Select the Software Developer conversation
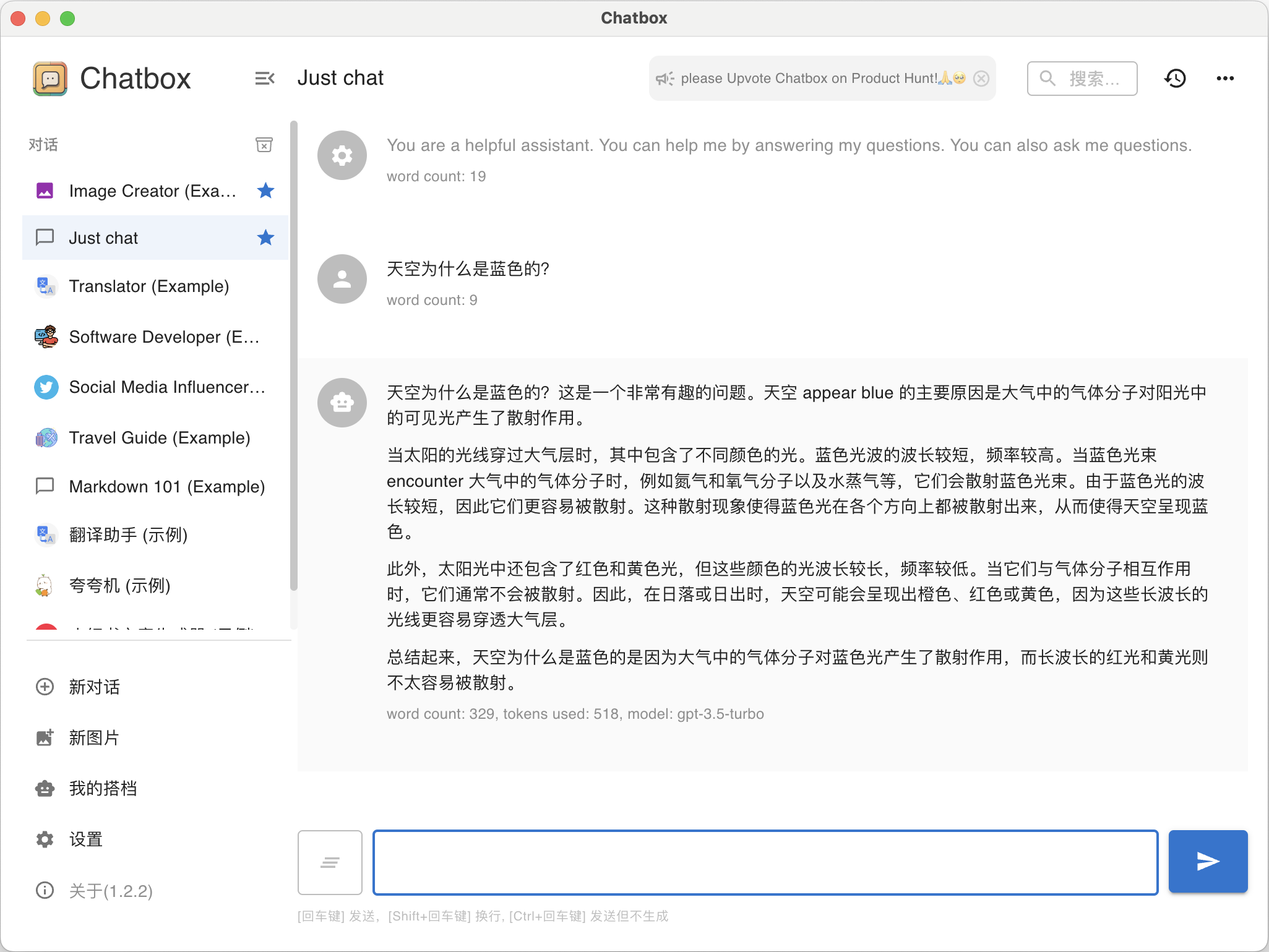The width and height of the screenshot is (1269, 952). click(x=163, y=337)
